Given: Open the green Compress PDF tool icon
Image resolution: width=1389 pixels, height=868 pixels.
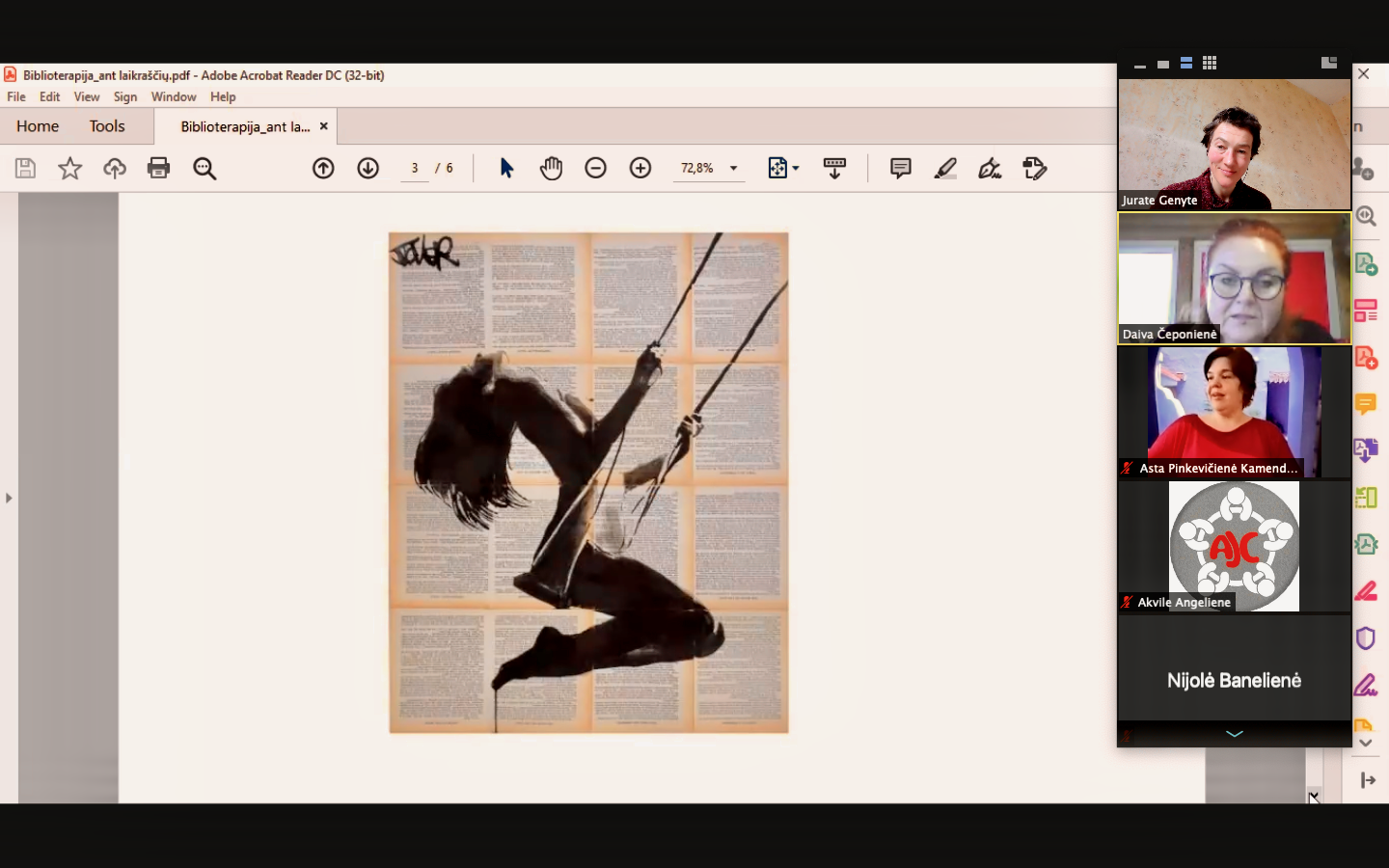Looking at the screenshot, I should (x=1366, y=544).
